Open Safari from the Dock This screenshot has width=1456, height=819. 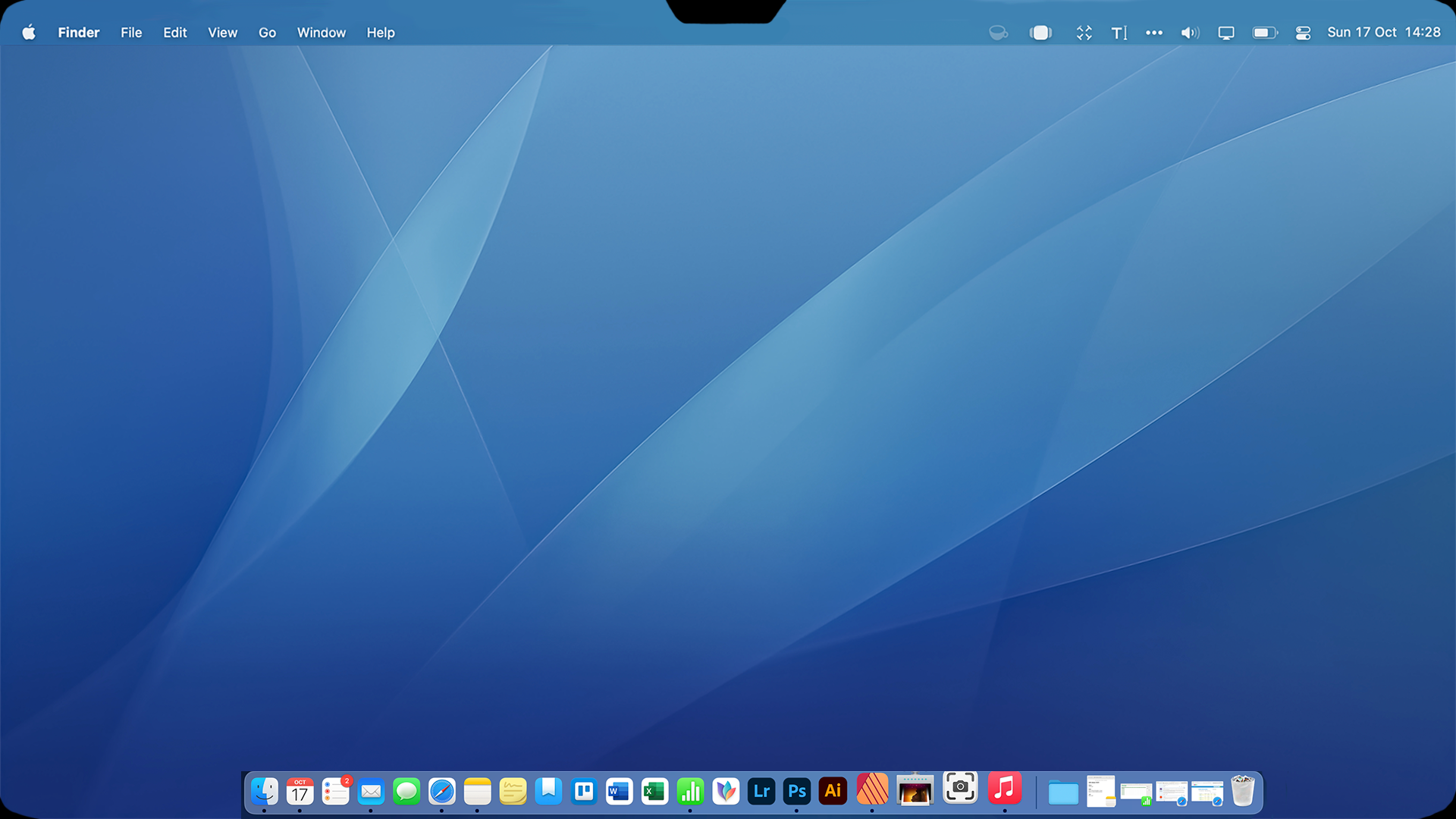(441, 791)
